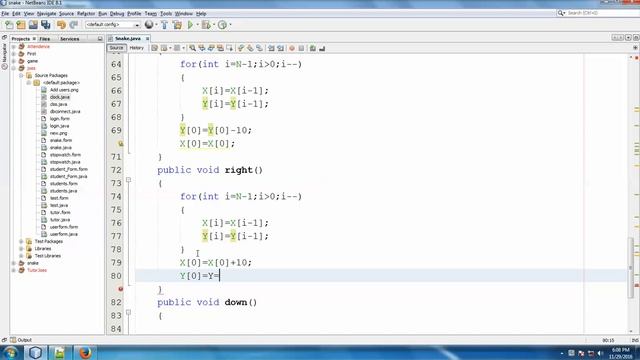Screen dimensions: 640x360
Task: Select the Snake.java editor tab
Action: point(128,38)
